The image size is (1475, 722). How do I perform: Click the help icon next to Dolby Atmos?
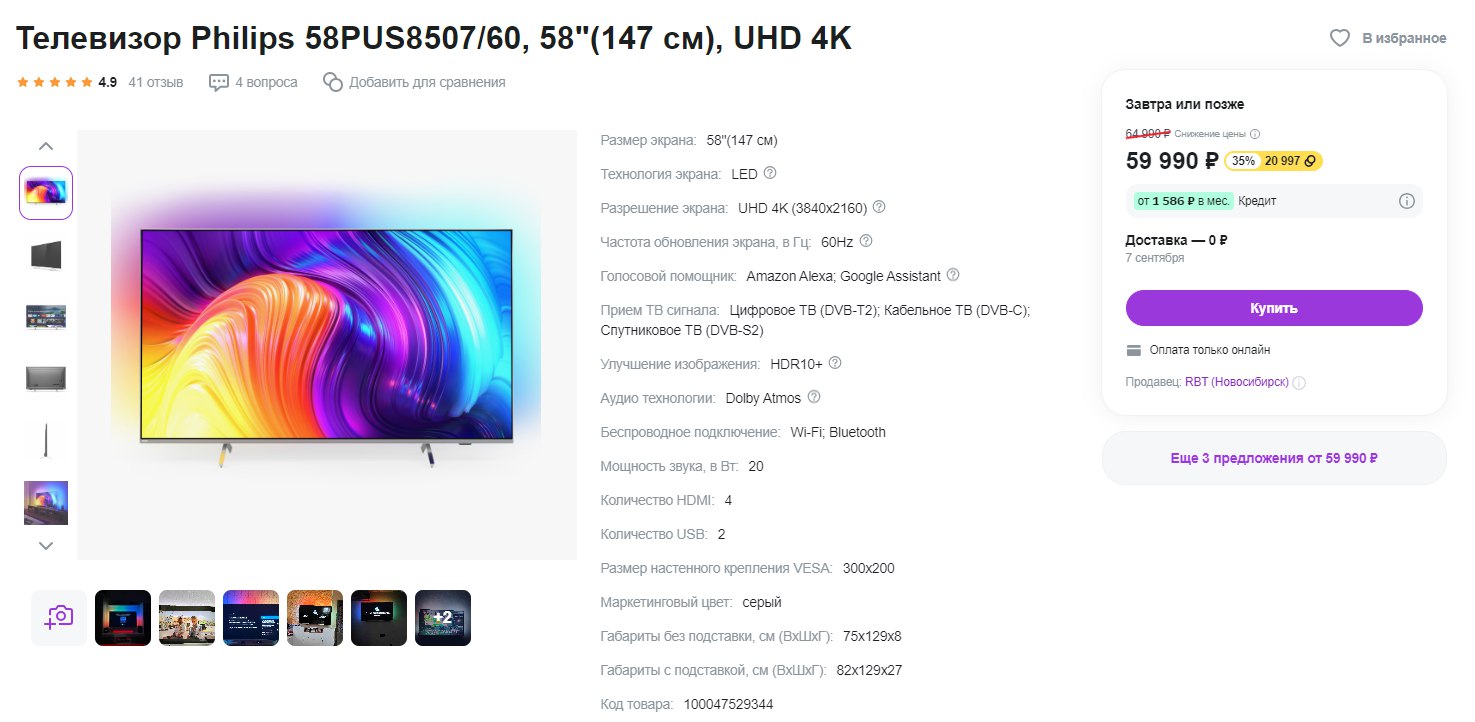pos(814,397)
